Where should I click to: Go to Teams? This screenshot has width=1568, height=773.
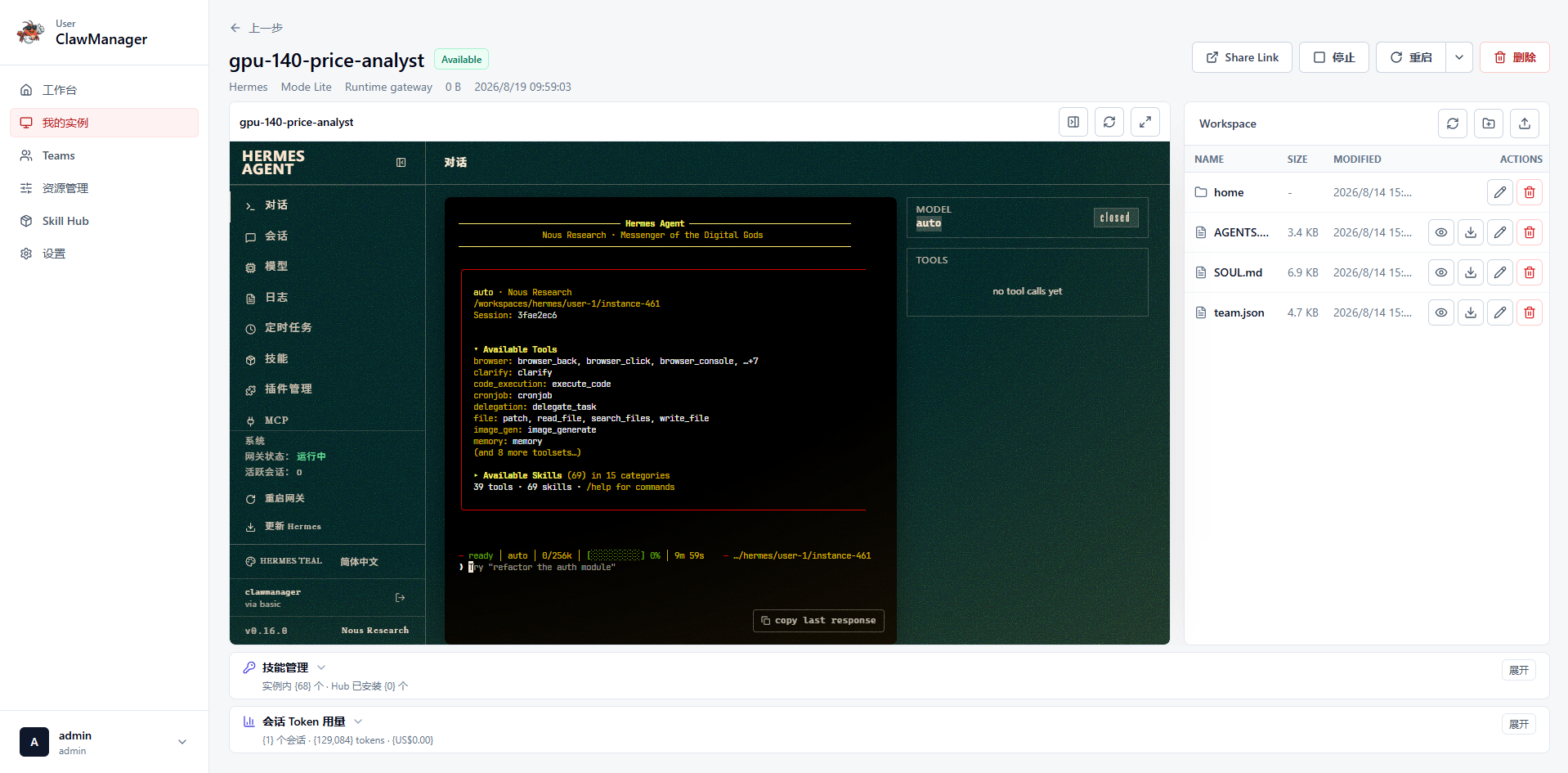coord(104,155)
